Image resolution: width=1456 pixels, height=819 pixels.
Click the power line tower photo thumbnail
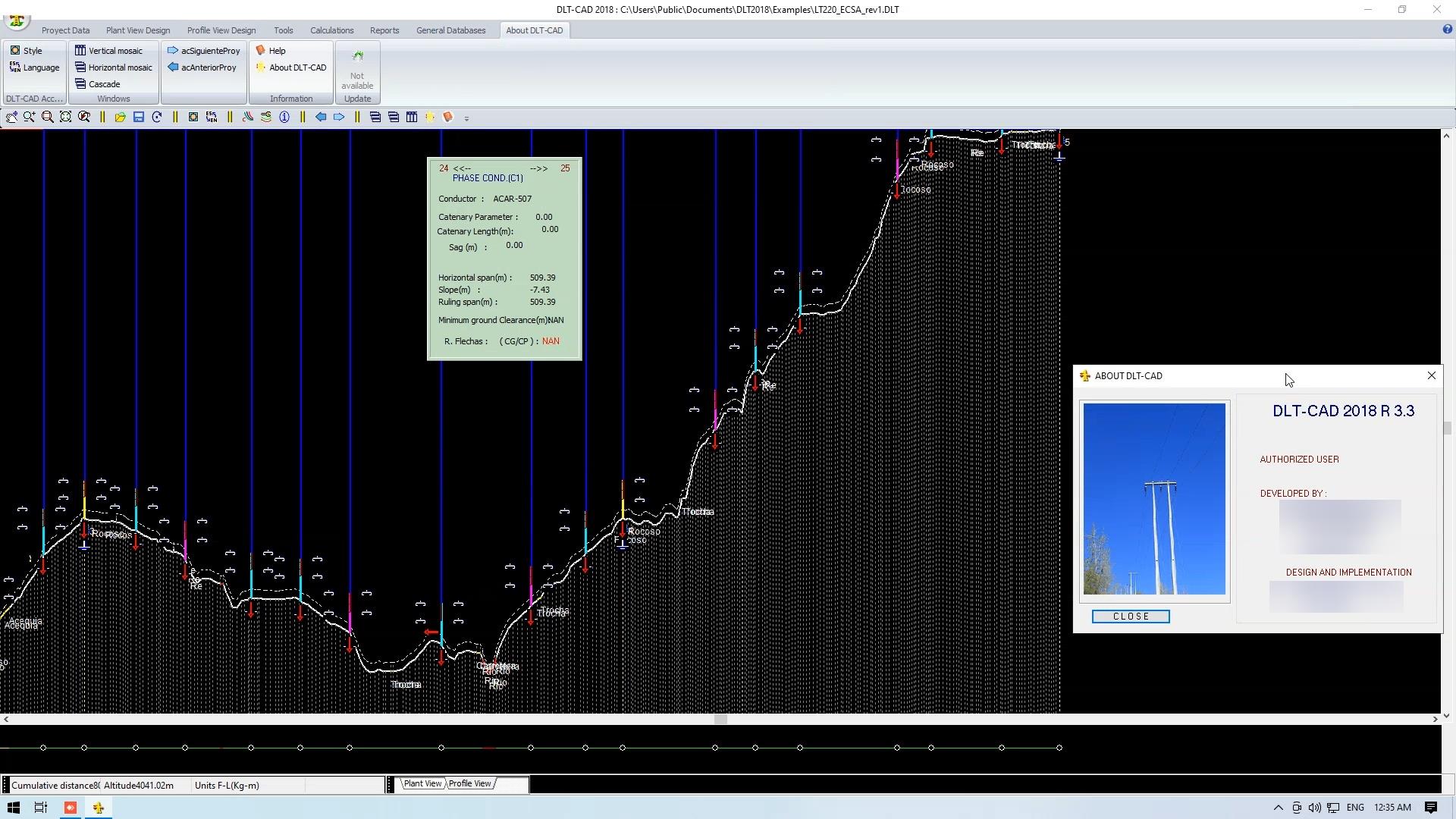(x=1153, y=499)
